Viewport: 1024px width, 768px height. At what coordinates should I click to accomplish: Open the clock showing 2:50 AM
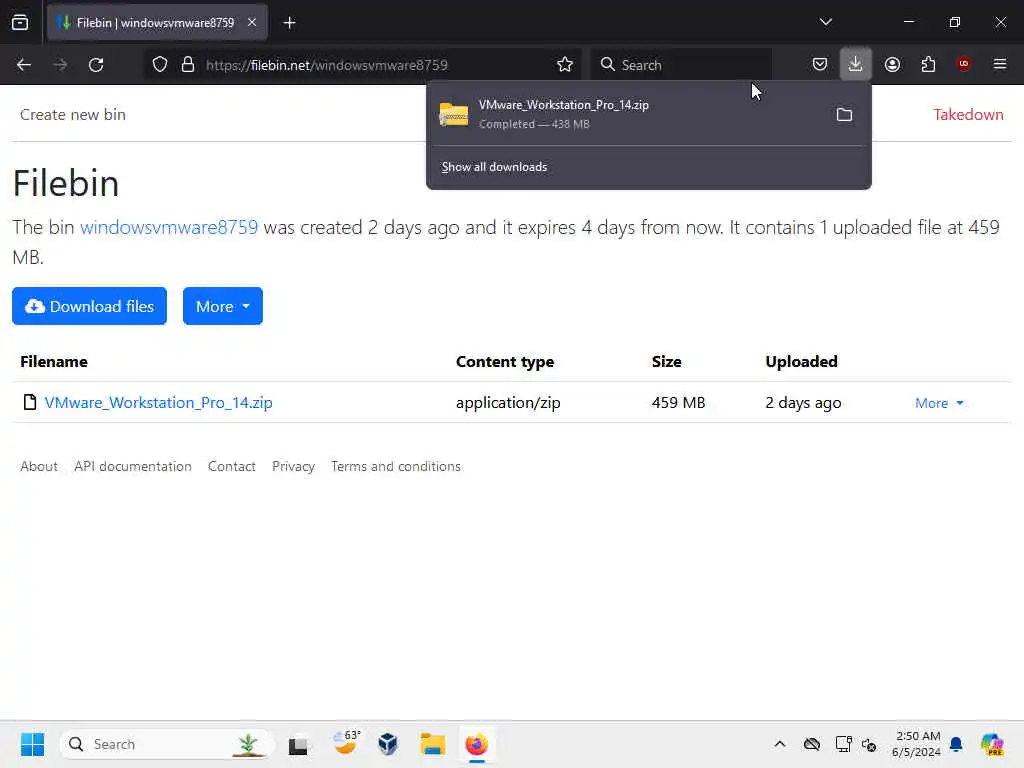click(x=916, y=744)
